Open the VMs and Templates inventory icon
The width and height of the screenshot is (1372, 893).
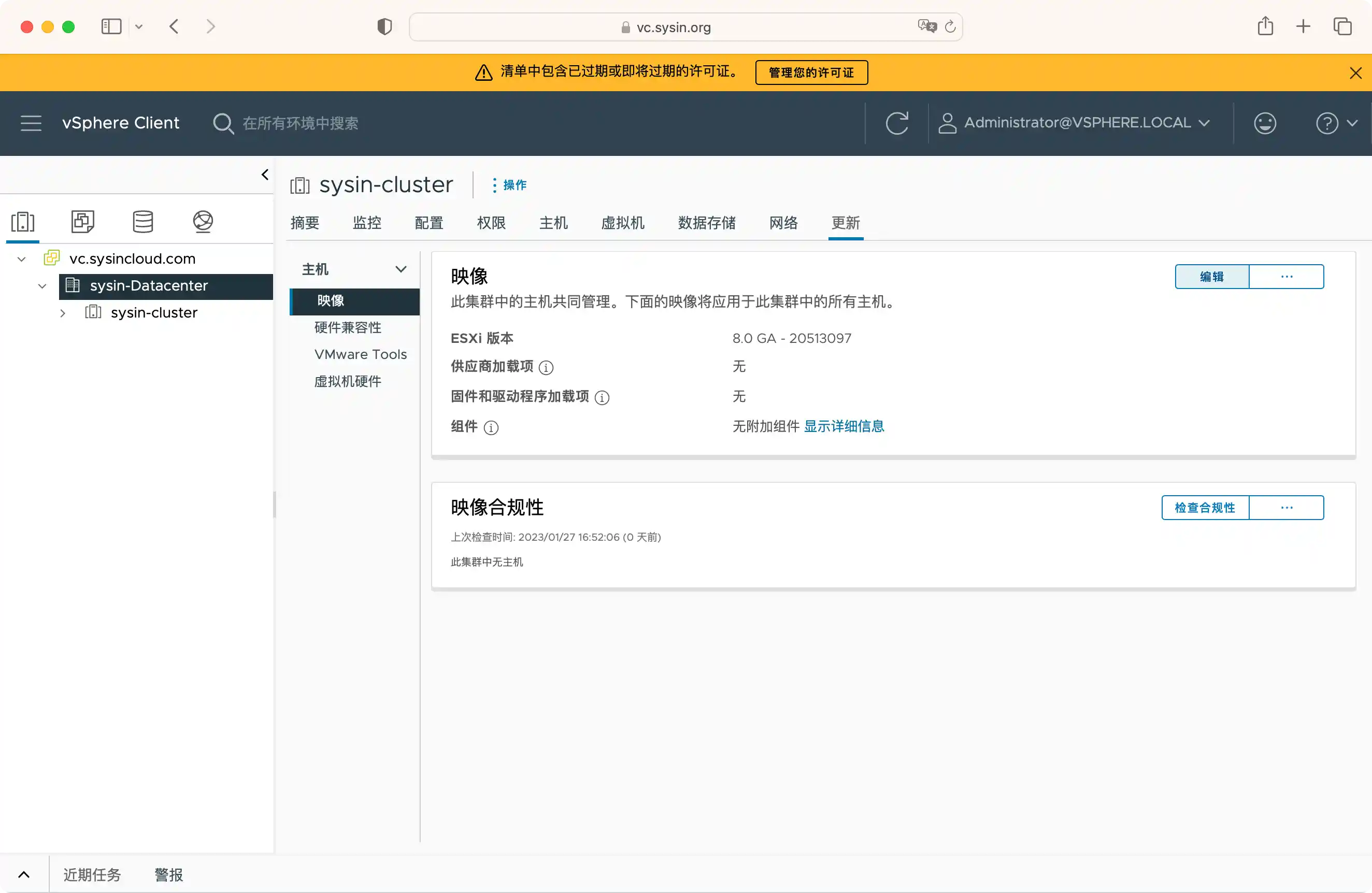pyautogui.click(x=83, y=222)
